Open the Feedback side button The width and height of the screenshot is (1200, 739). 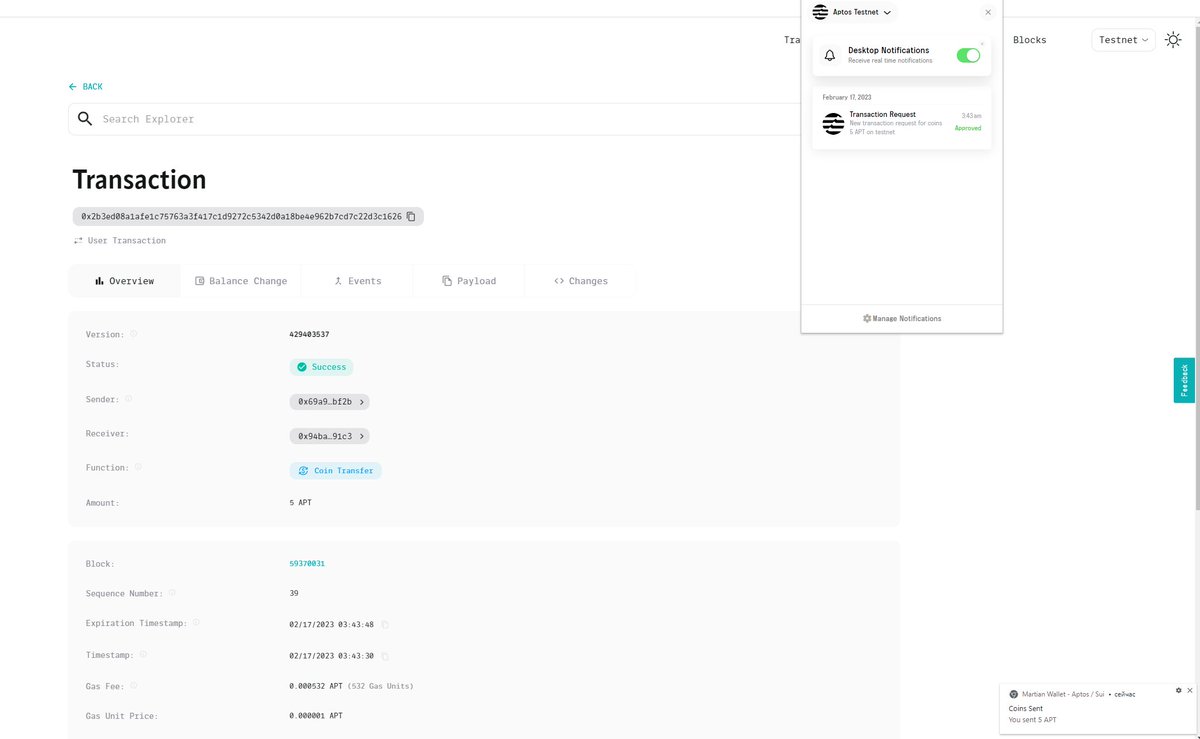click(1184, 380)
